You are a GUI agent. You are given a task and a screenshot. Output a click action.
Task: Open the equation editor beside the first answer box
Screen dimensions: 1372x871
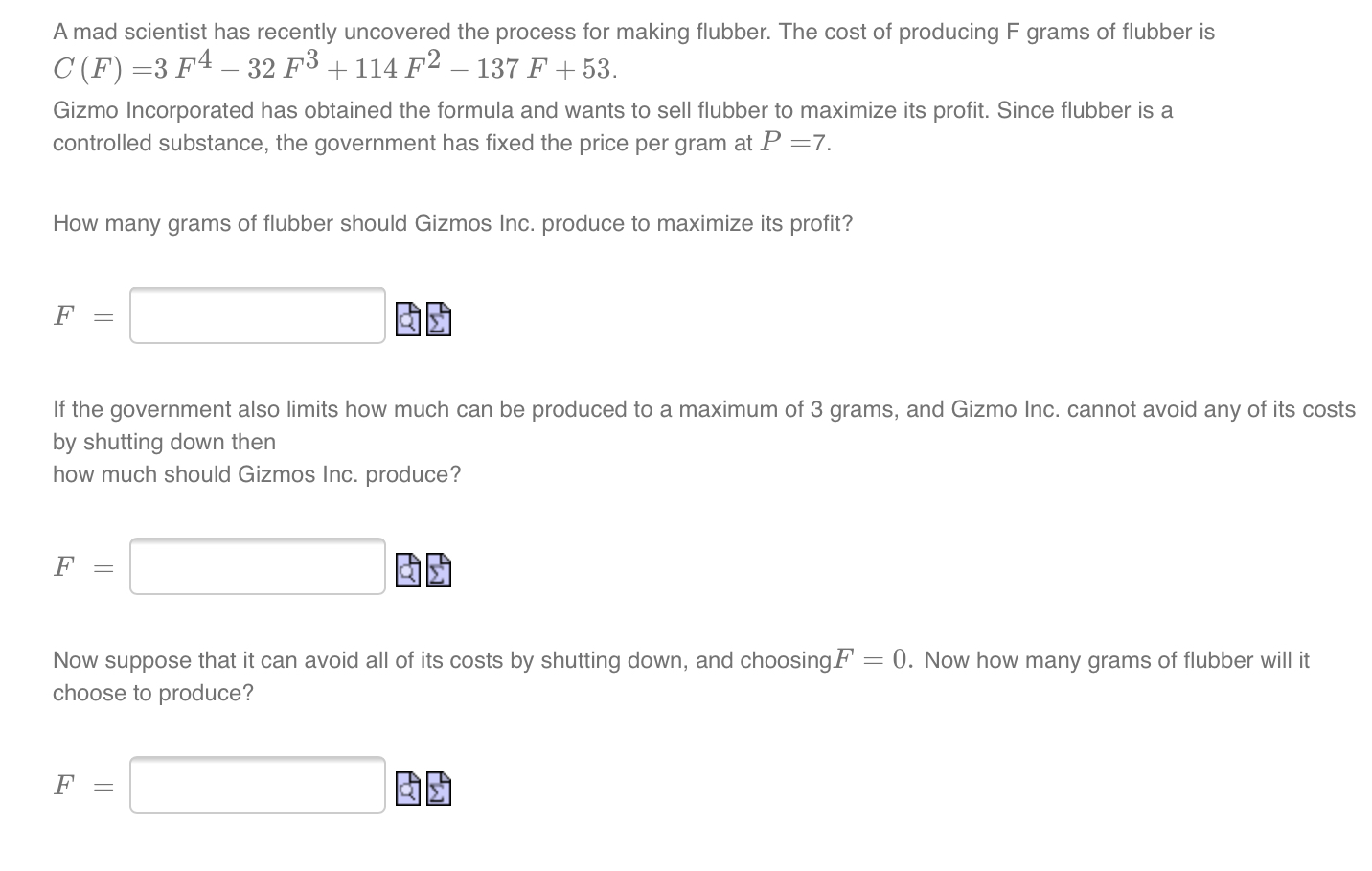click(x=437, y=319)
